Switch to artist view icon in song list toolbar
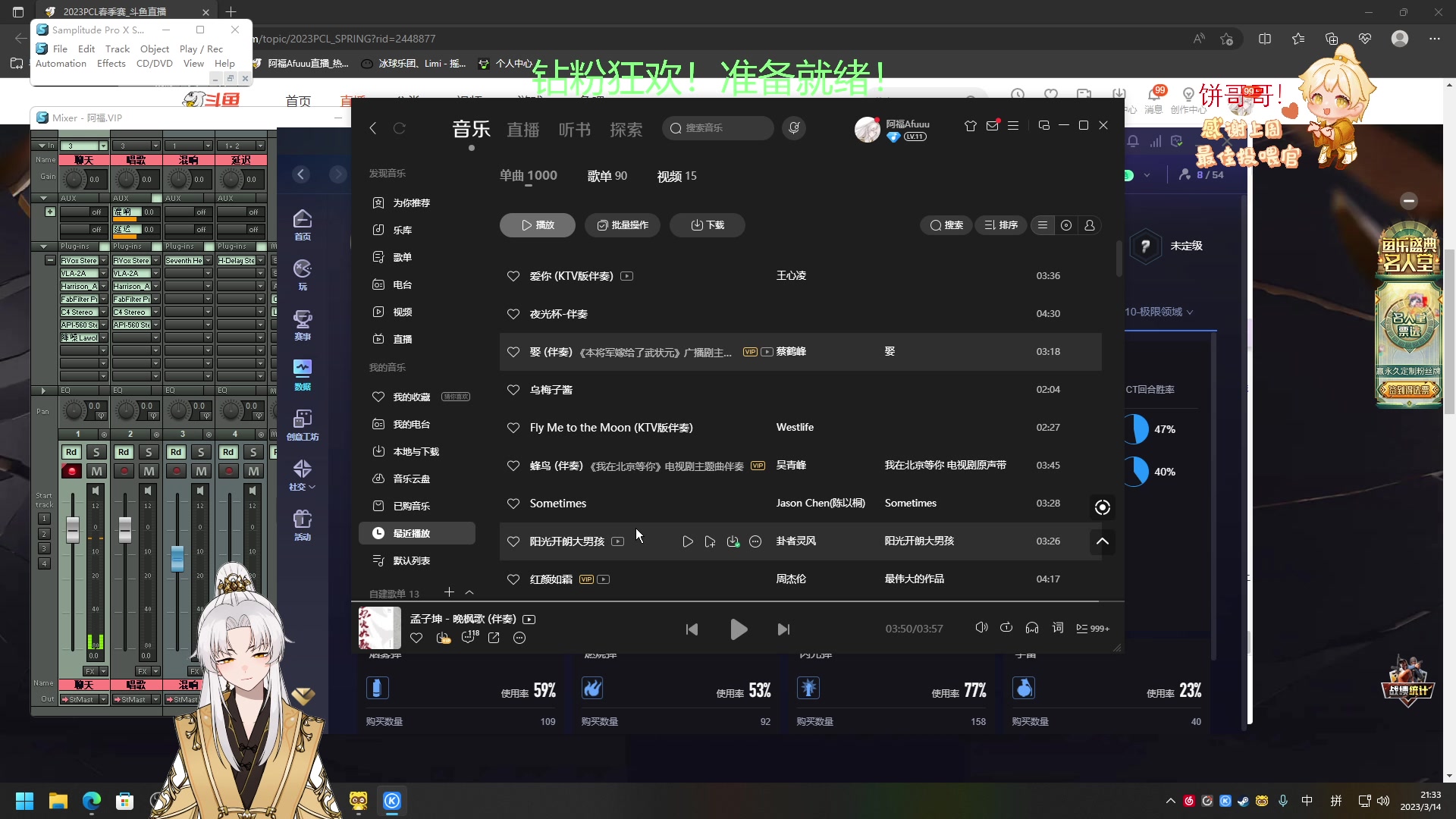Screen dimensions: 1456x819 pyautogui.click(x=1090, y=225)
